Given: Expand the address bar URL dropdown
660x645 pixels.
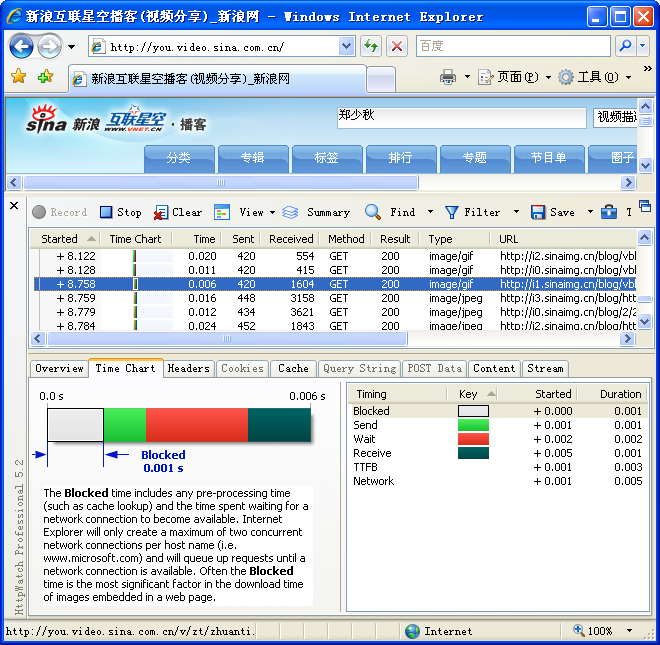Looking at the screenshot, I should point(347,47).
